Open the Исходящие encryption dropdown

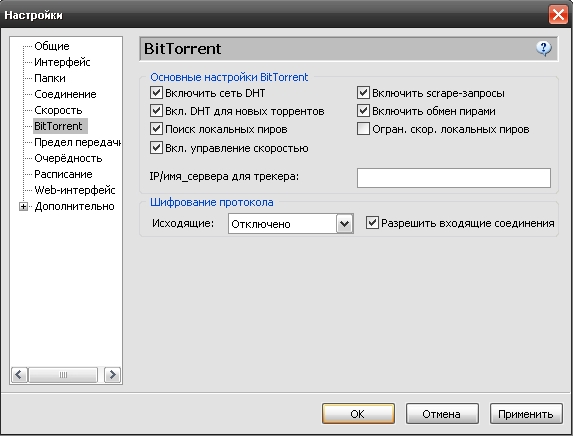pos(345,224)
